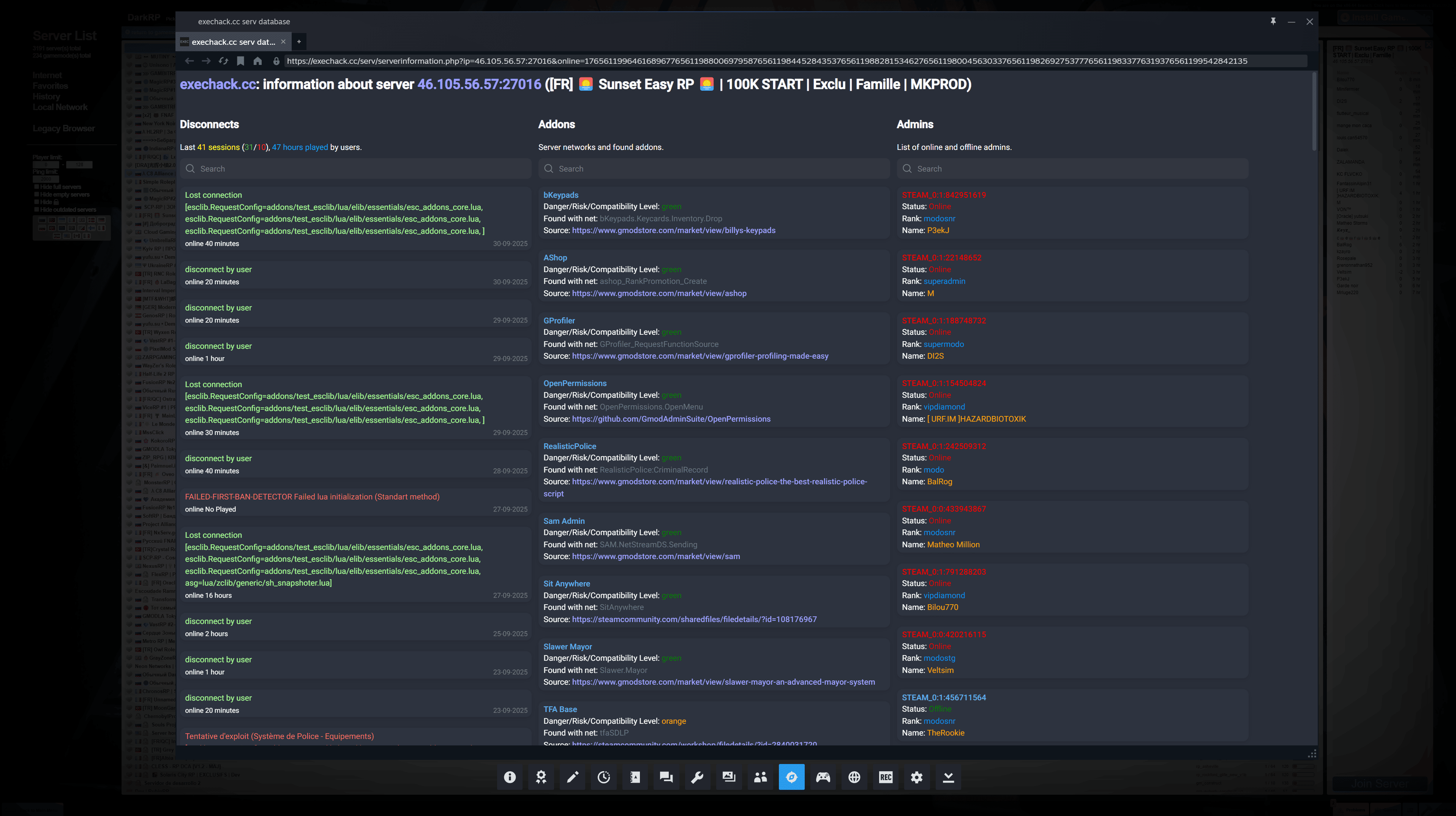Open a new browser tab with plus
Screen dimensions: 1456x816
point(299,42)
